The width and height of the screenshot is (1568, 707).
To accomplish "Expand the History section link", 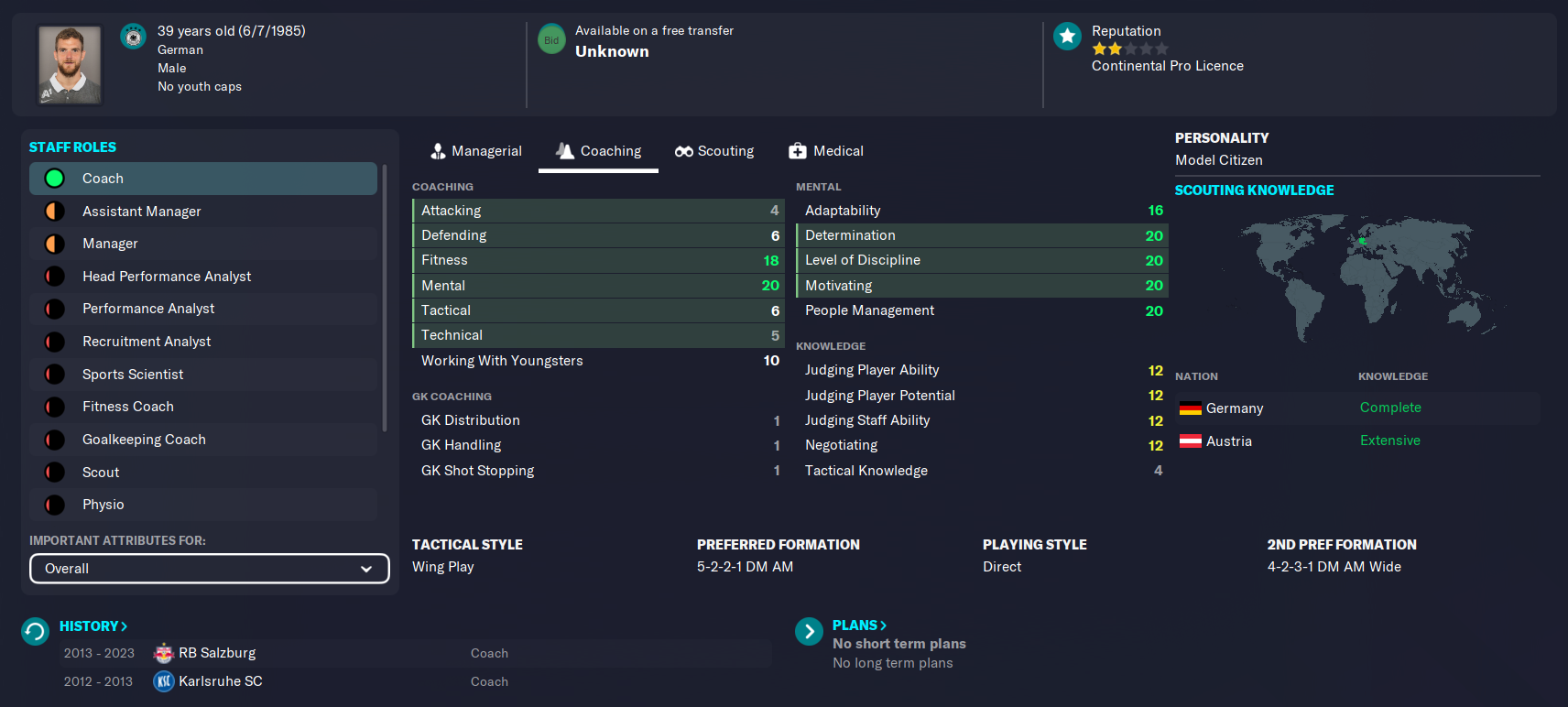I will pos(93,626).
